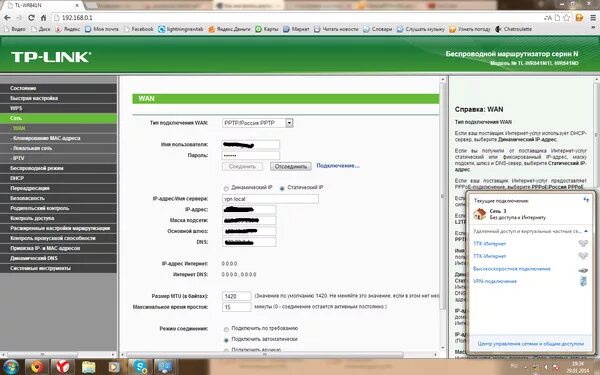
Task: Open the file explorer folder on the taskbar
Action: pyautogui.click(x=88, y=367)
